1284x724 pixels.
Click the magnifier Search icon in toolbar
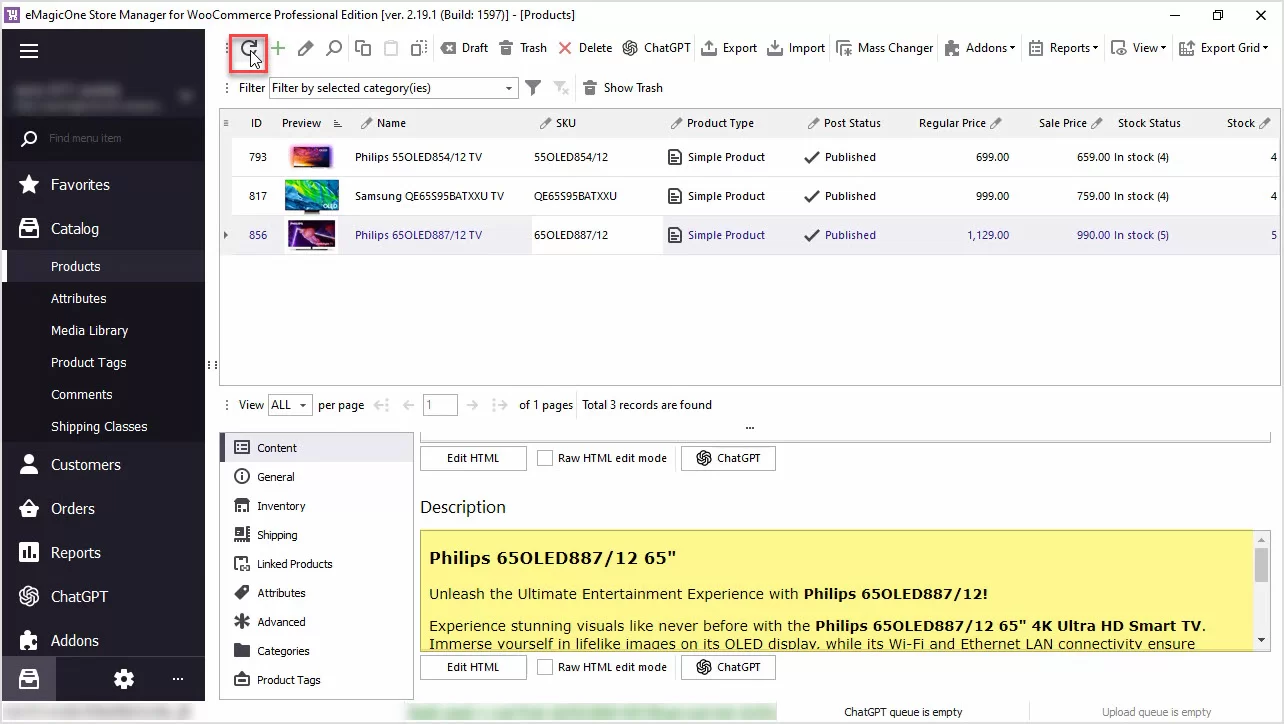[334, 48]
